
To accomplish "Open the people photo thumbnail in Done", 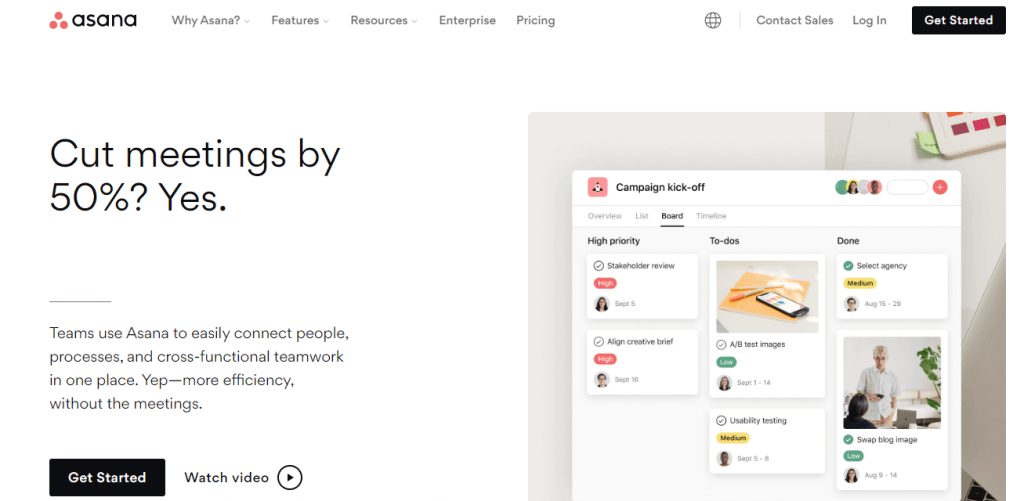I will pos(892,383).
